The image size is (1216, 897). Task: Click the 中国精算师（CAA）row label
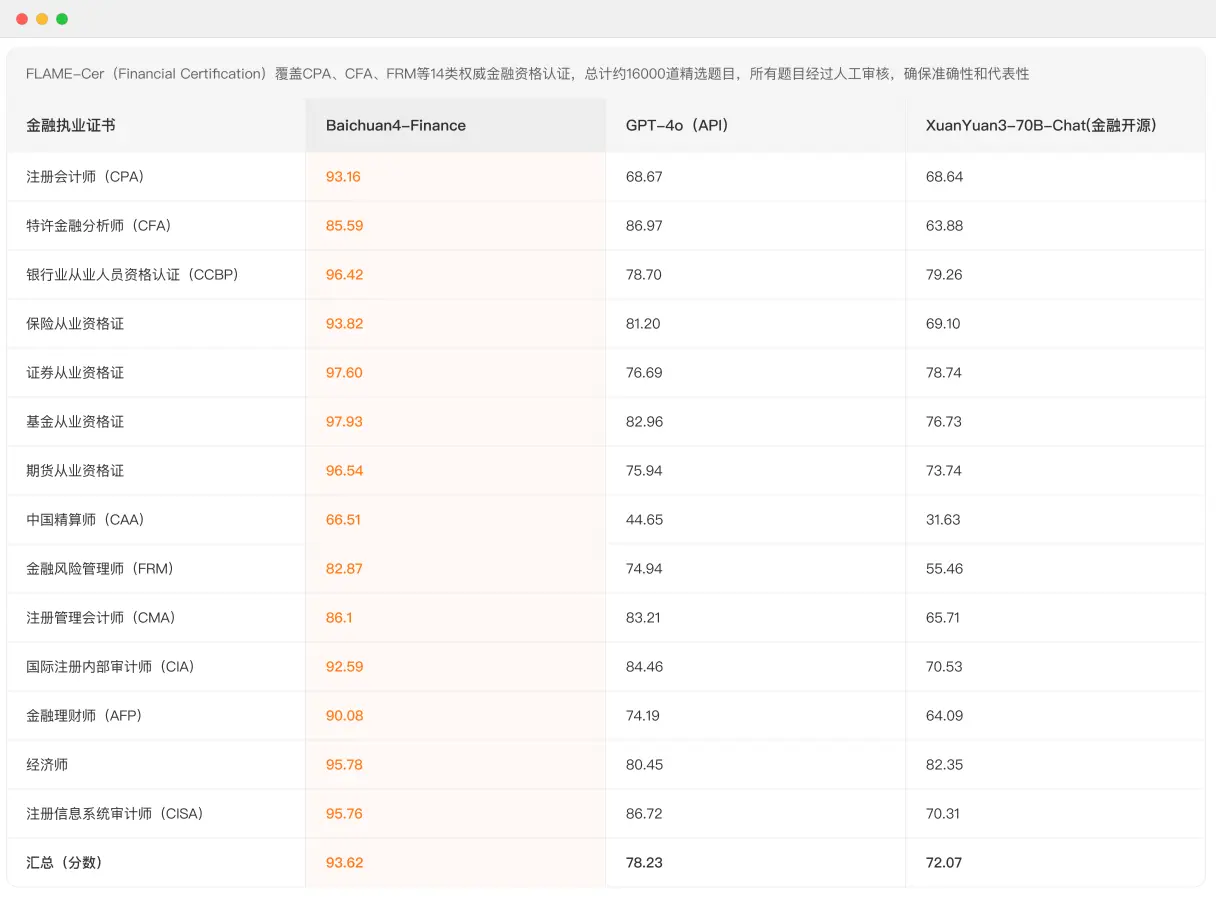point(84,519)
